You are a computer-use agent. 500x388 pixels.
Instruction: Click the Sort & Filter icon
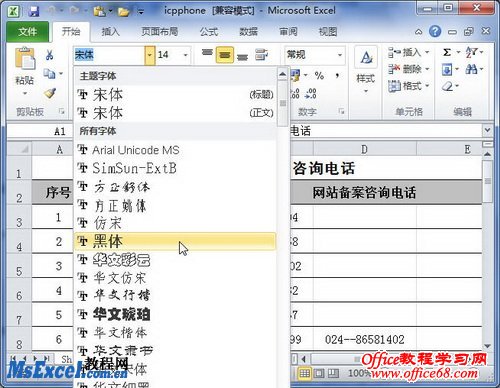pyautogui.click(x=471, y=52)
